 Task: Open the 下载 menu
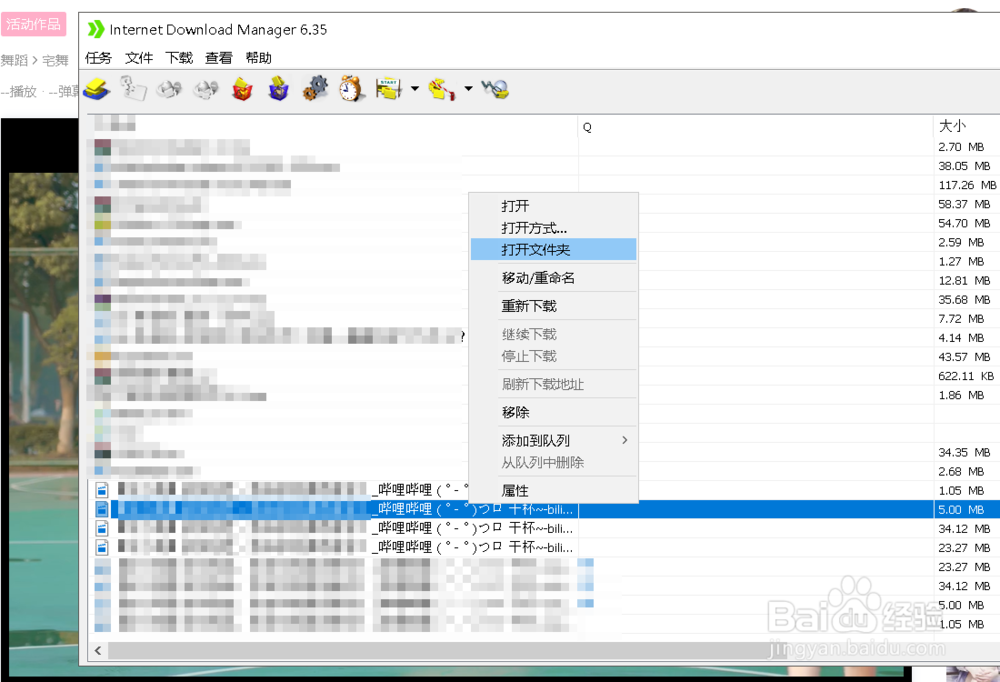(179, 58)
